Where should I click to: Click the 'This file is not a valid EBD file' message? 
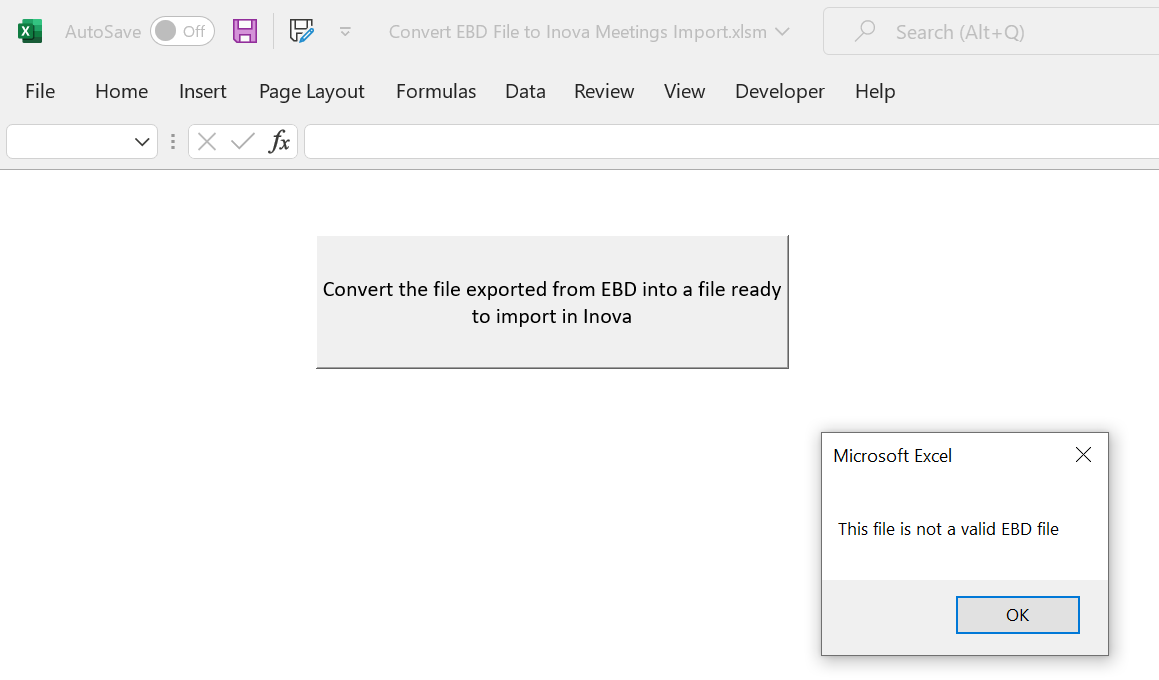pyautogui.click(x=948, y=529)
